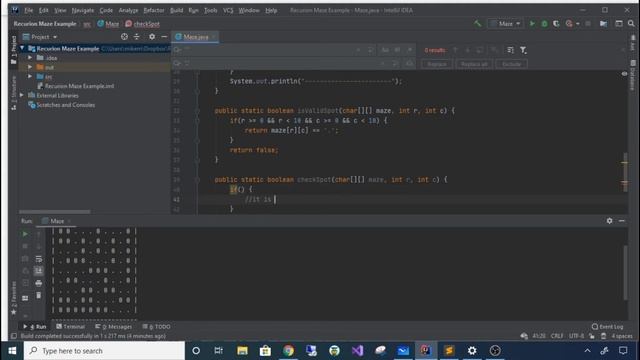Open the TODO tool window tab
640x360 pixels.
(x=157, y=327)
